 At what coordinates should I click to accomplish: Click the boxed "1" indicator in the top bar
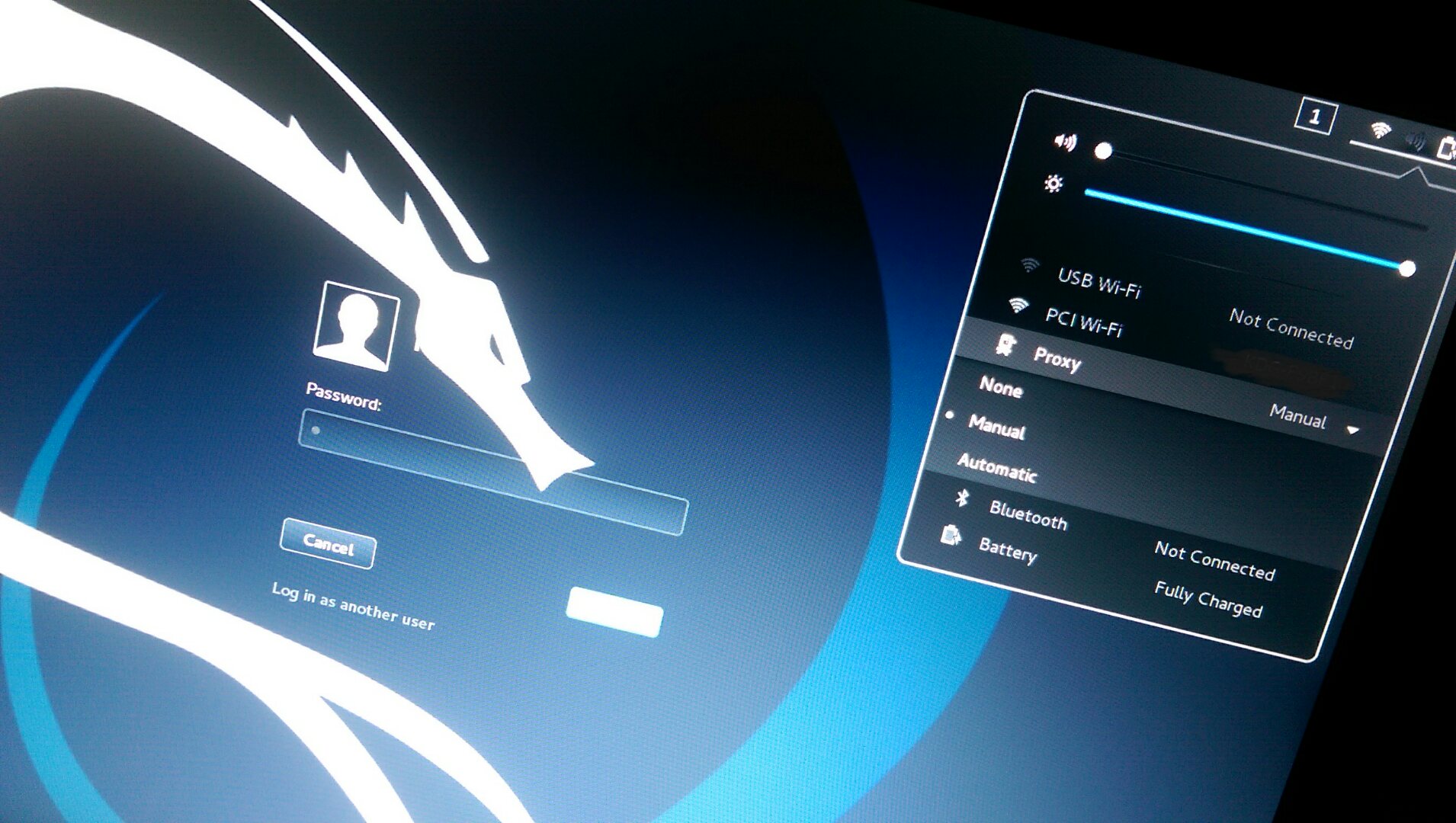(1315, 117)
